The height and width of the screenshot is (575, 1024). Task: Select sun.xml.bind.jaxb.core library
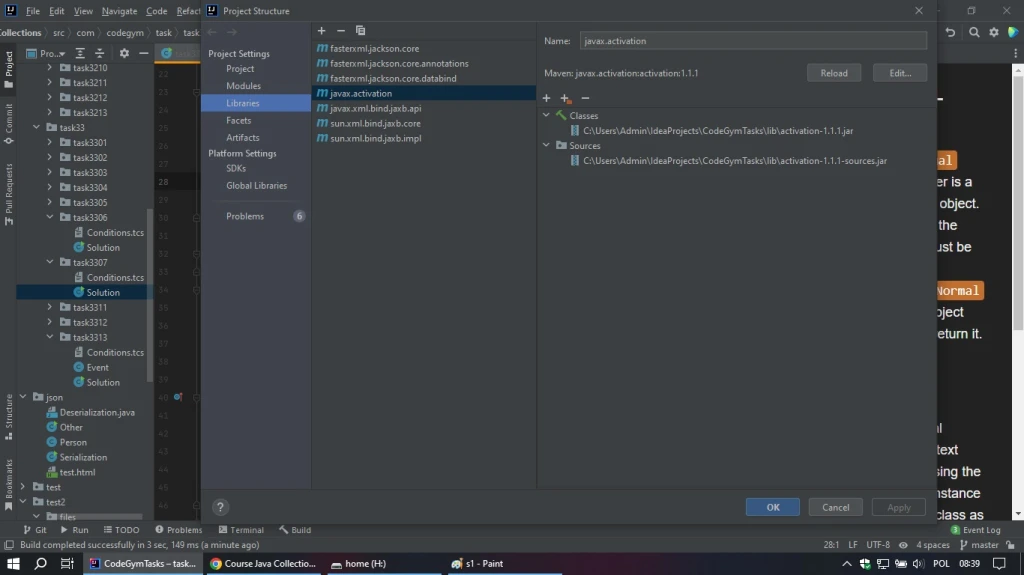tap(375, 123)
